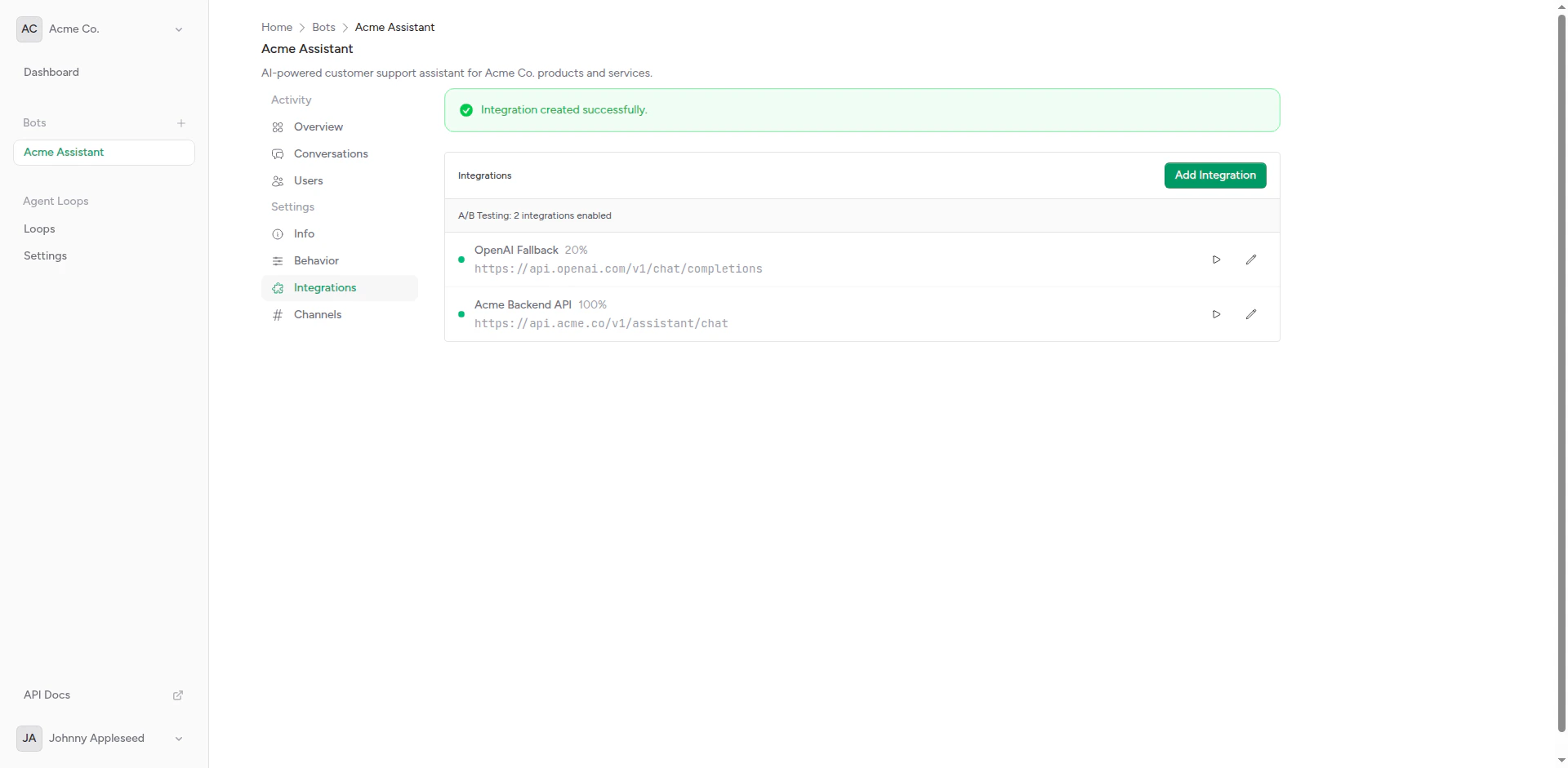Select Acme Assistant in the bots list
Image resolution: width=1568 pixels, height=768 pixels.
pos(65,152)
